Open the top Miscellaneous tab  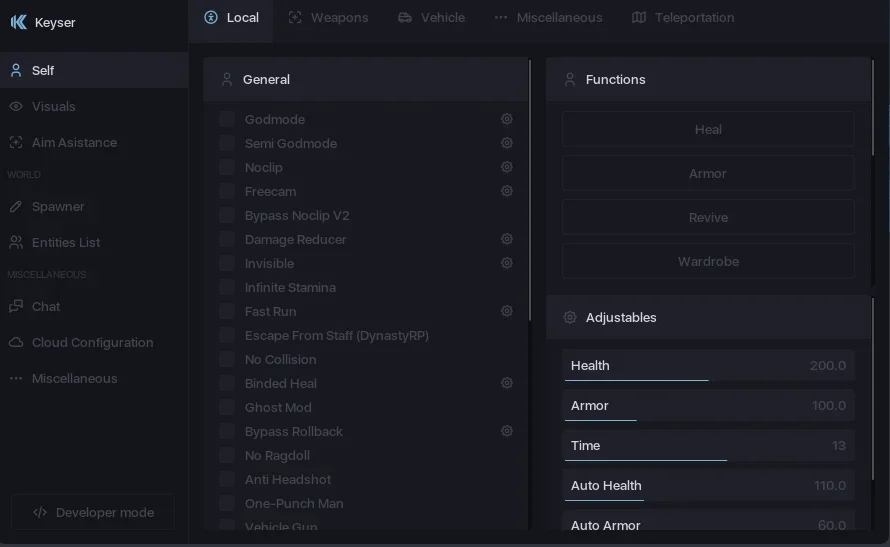coord(548,18)
